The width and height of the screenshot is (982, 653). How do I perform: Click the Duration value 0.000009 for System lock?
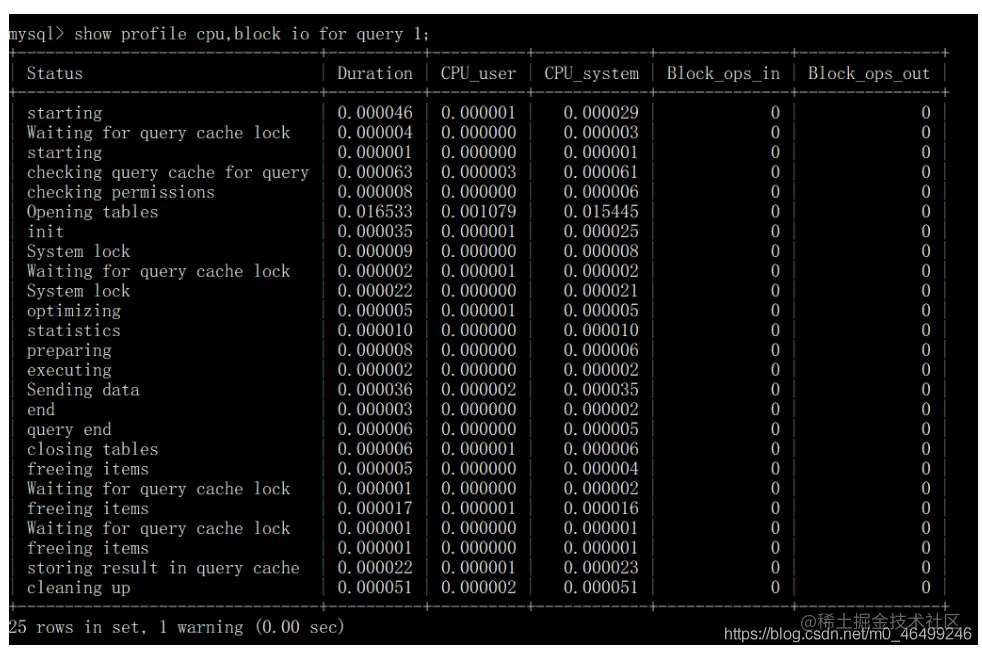click(x=375, y=251)
